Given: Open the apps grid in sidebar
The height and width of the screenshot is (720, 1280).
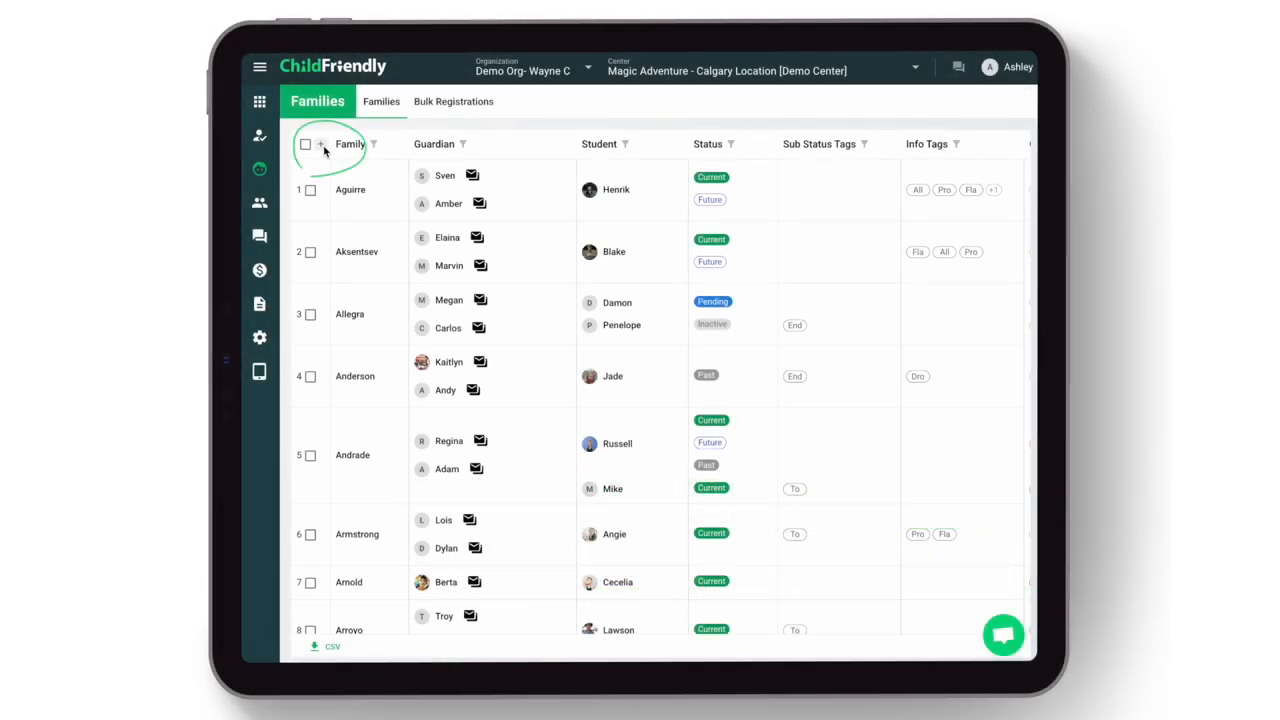Looking at the screenshot, I should coord(260,102).
